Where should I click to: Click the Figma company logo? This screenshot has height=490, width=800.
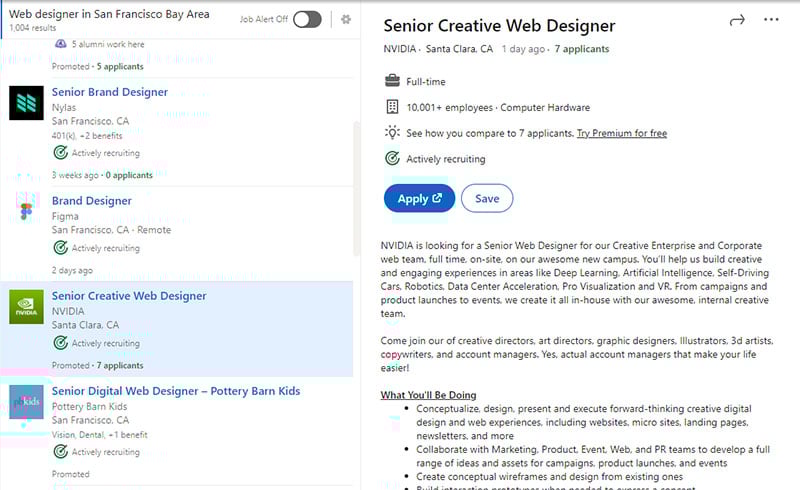coord(27,209)
